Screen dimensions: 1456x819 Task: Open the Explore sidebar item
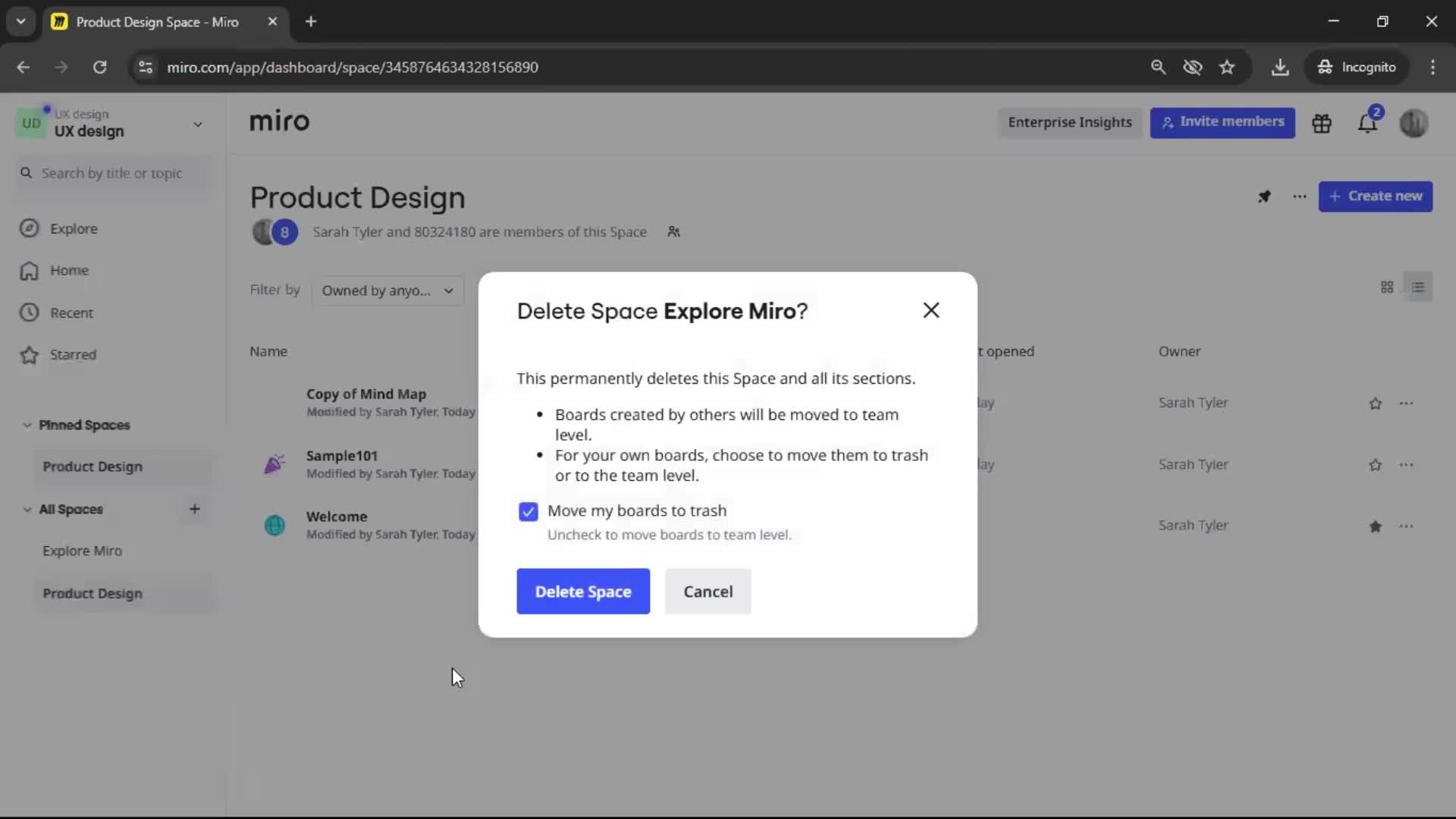coord(74,228)
